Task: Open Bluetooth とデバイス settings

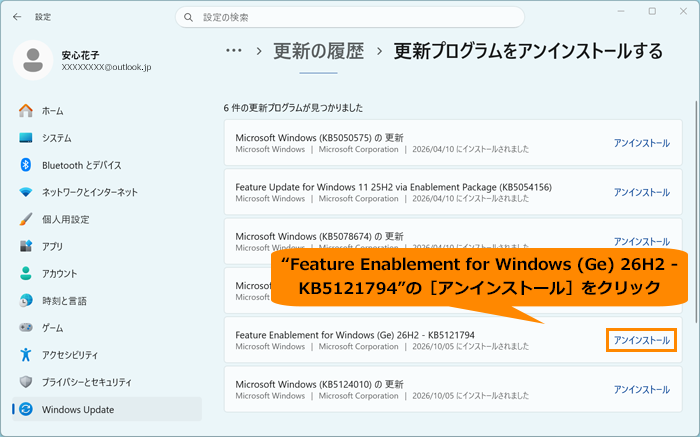Action: tap(107, 165)
